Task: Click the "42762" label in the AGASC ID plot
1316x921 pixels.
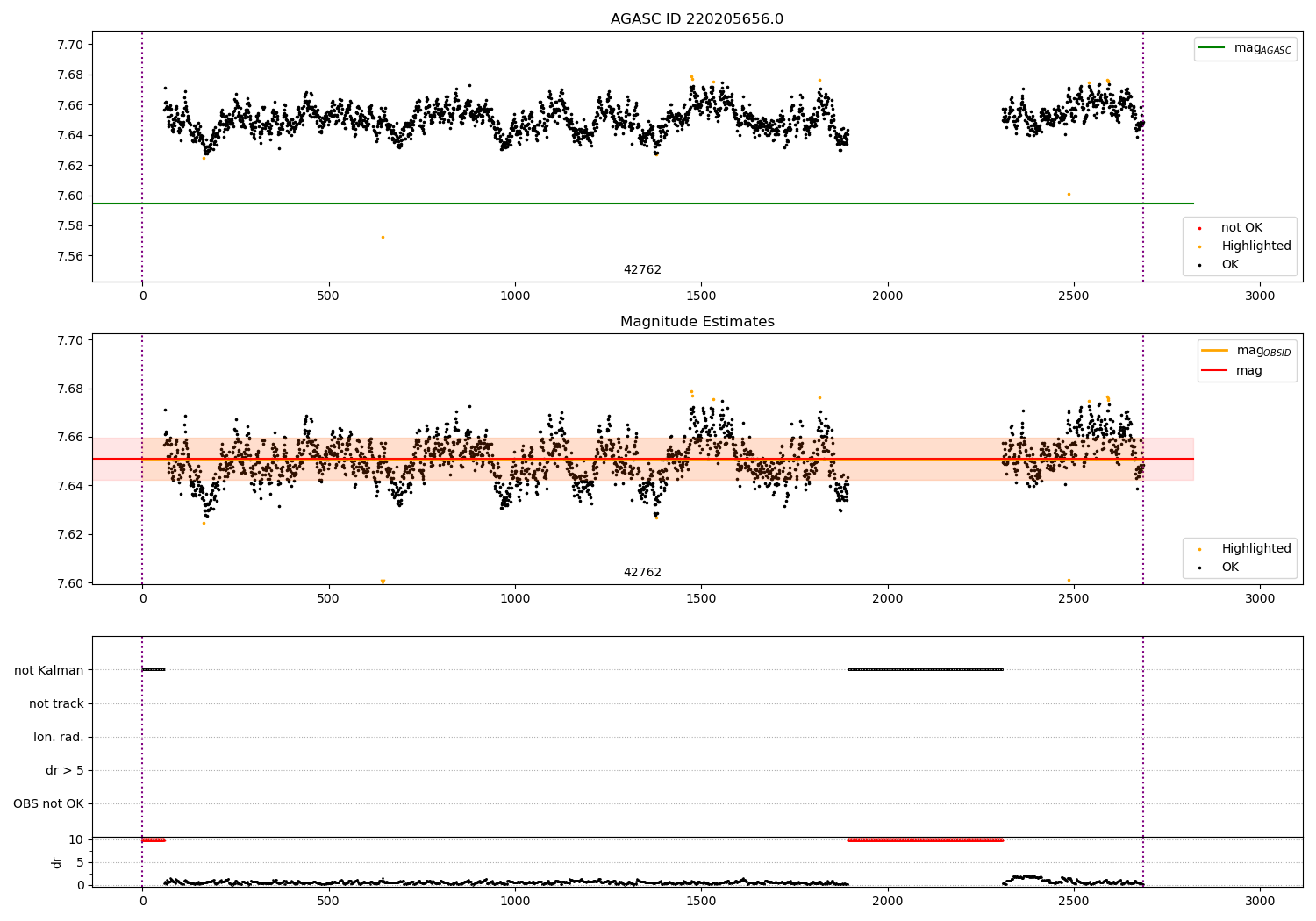Action: tap(642, 270)
